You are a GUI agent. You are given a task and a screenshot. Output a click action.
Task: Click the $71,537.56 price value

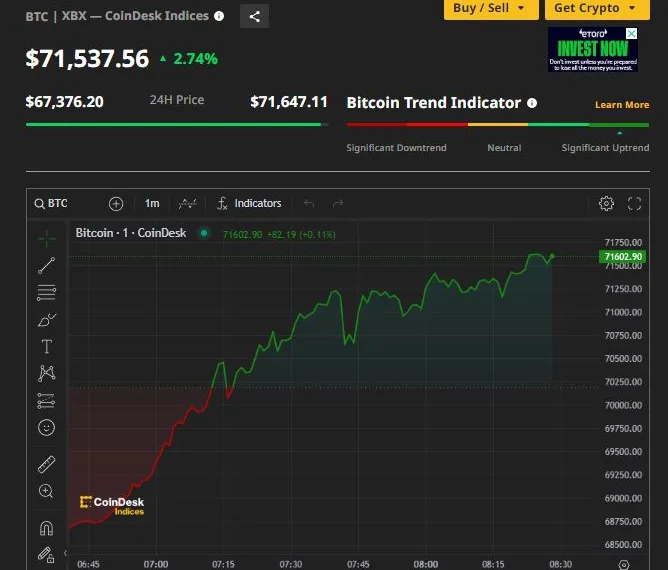click(x=87, y=58)
